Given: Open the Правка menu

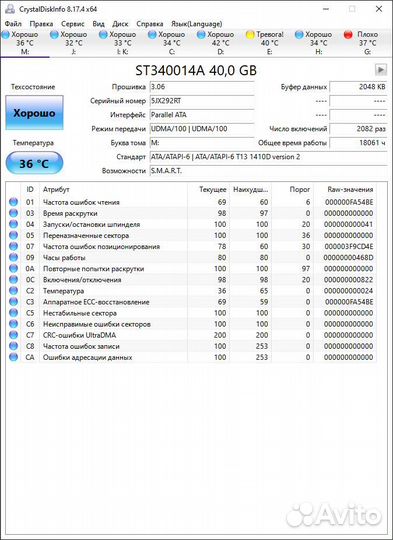Looking at the screenshot, I should (41, 24).
